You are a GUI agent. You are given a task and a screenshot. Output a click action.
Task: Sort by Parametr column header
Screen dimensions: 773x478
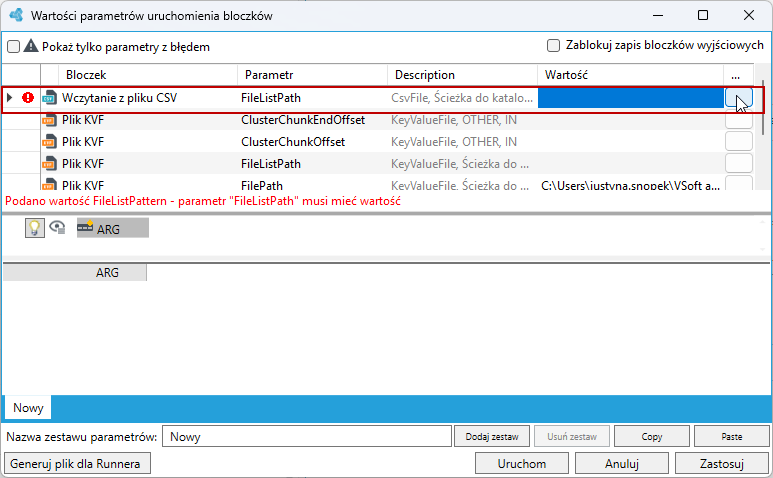pos(313,75)
